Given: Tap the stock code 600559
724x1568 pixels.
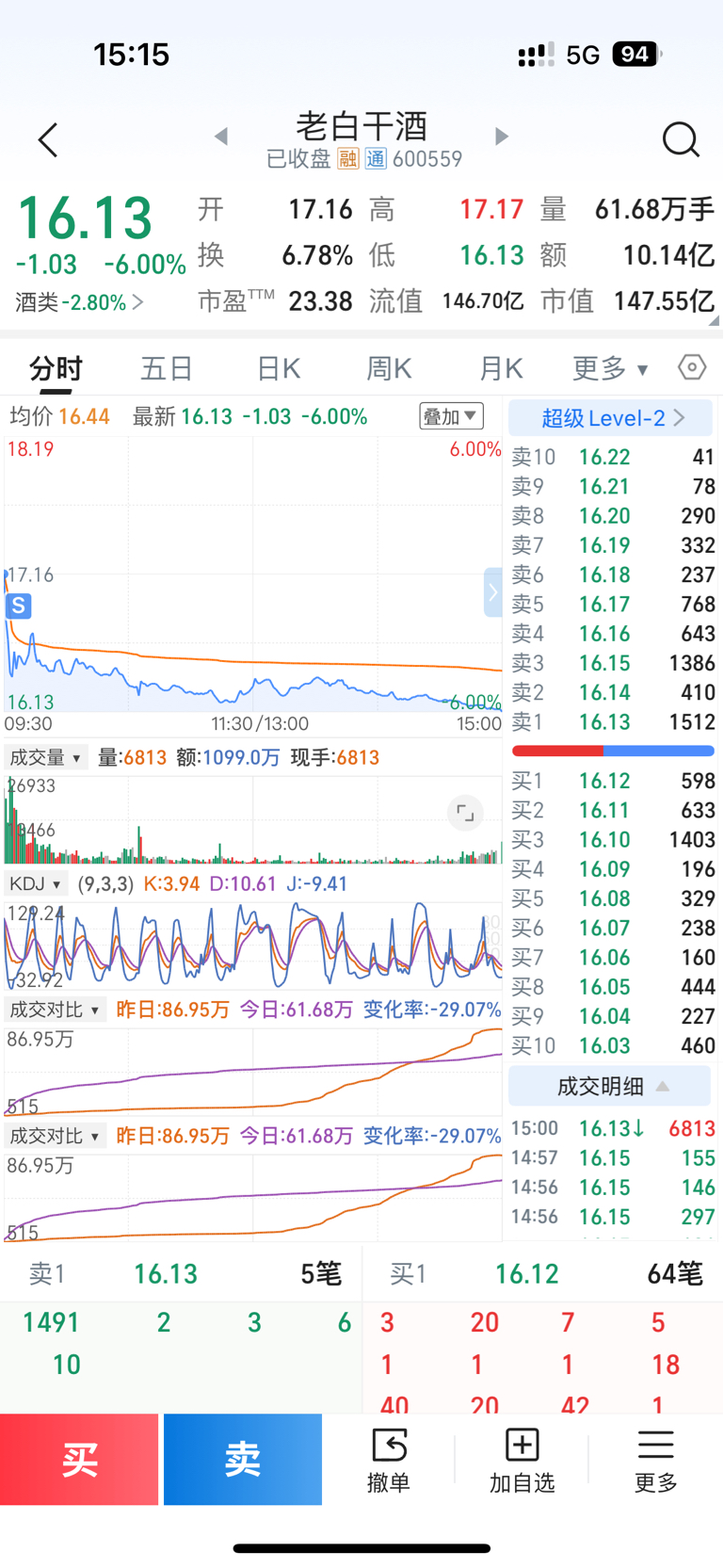Looking at the screenshot, I should pos(427,158).
